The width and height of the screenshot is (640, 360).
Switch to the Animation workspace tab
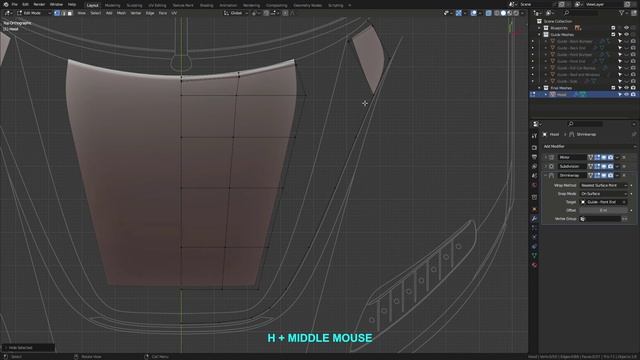point(228,5)
